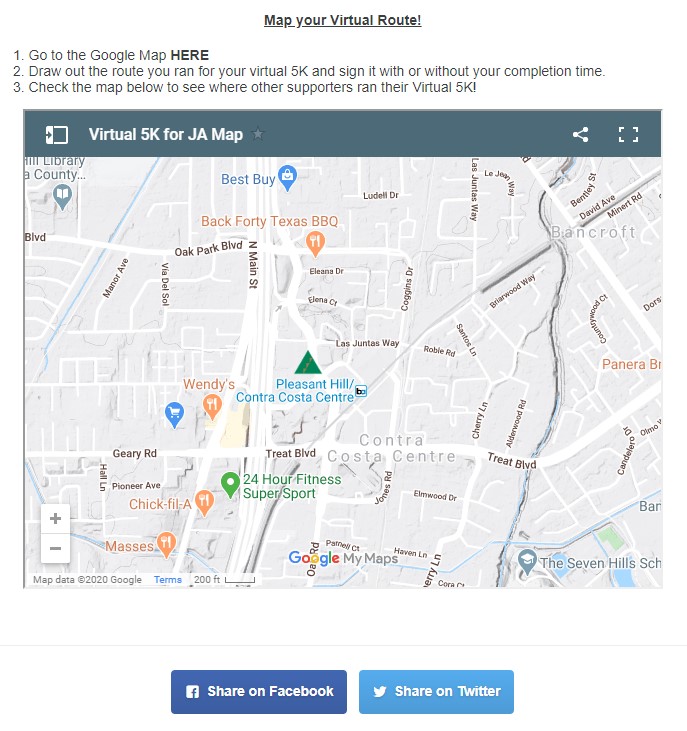Click the 24 Hour Fitness Super Sport label
The width and height of the screenshot is (687, 731).
292,486
